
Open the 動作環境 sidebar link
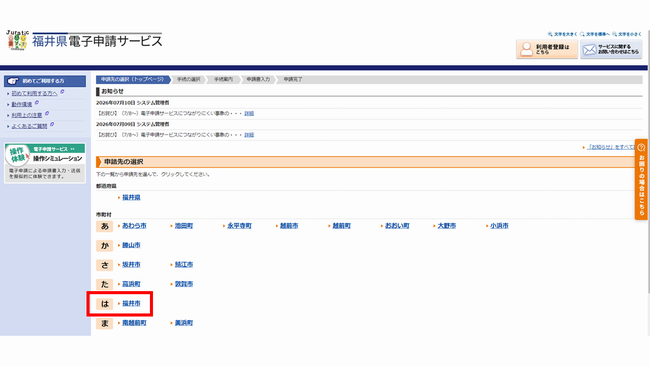22,104
